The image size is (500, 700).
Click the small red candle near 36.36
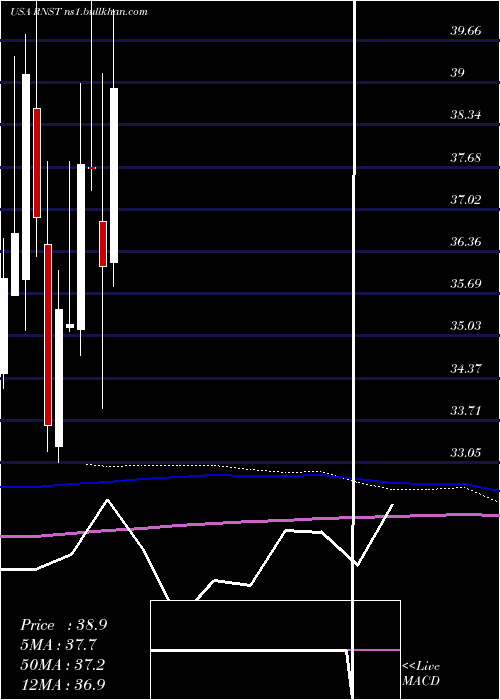[103, 244]
